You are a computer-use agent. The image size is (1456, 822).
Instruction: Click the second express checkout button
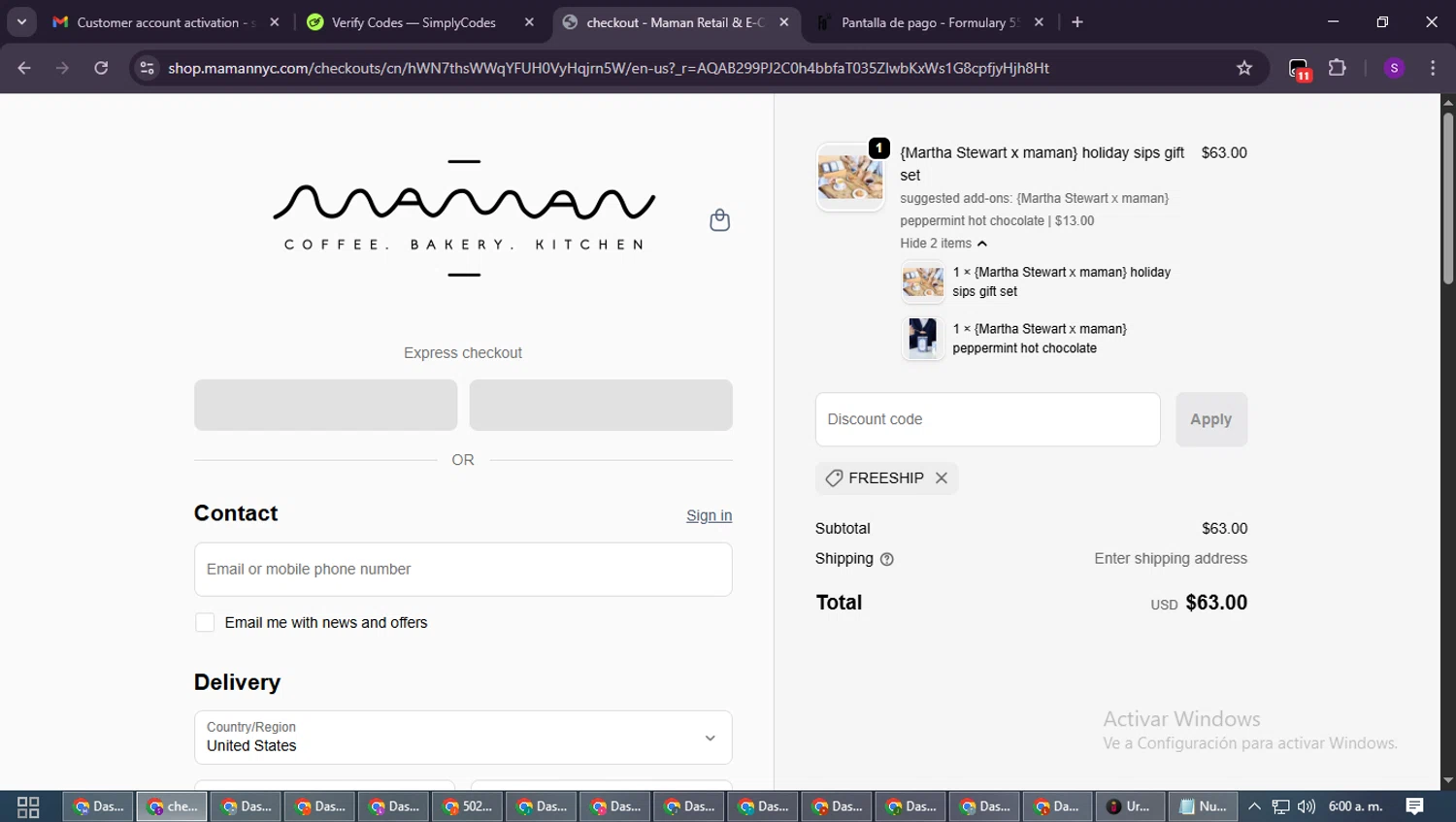(601, 405)
